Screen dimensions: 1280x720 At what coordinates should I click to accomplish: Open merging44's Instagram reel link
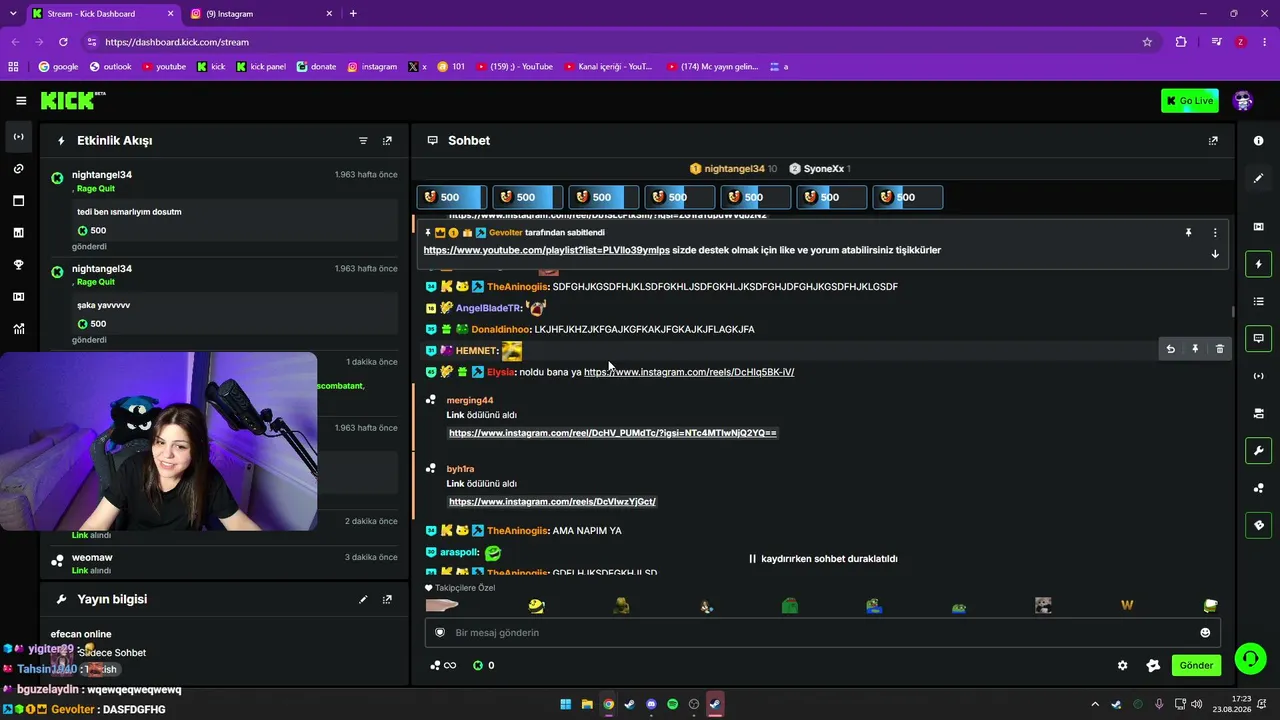[x=613, y=433]
